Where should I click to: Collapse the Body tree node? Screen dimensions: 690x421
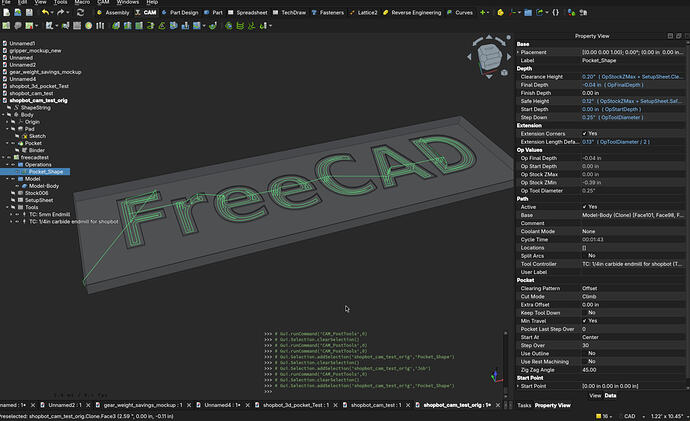point(4,115)
